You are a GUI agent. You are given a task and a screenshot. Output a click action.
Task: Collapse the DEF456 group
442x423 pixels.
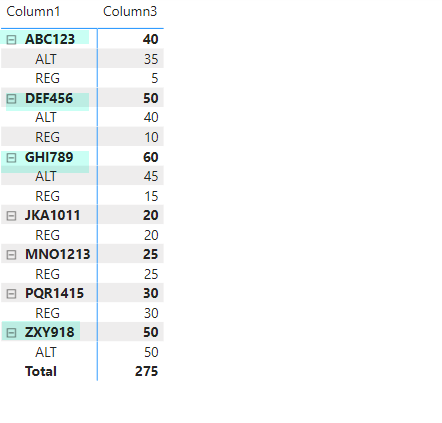point(11,99)
